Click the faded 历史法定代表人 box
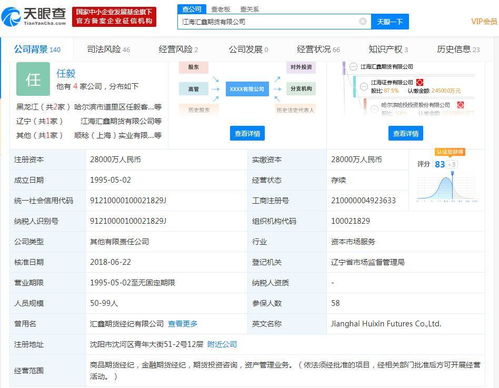The width and height of the screenshot is (499, 388). (295, 110)
